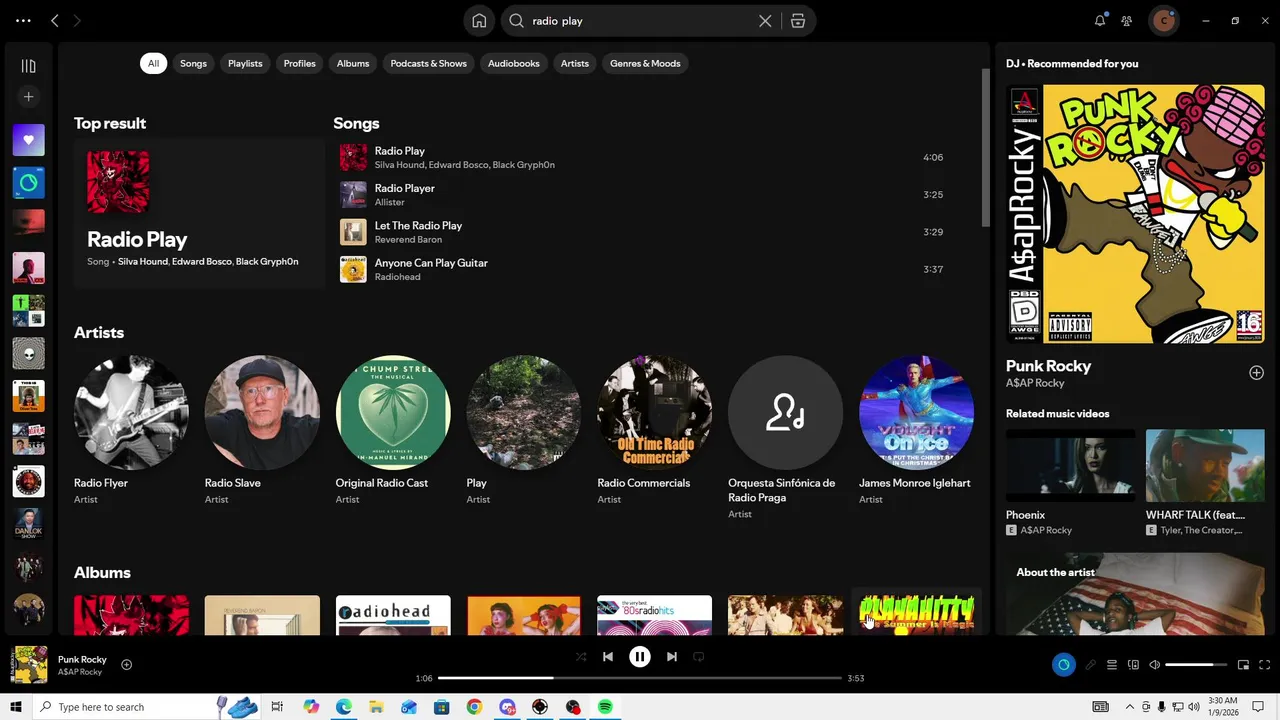
Task: Open Spotify icon in taskbar
Action: coord(605,707)
